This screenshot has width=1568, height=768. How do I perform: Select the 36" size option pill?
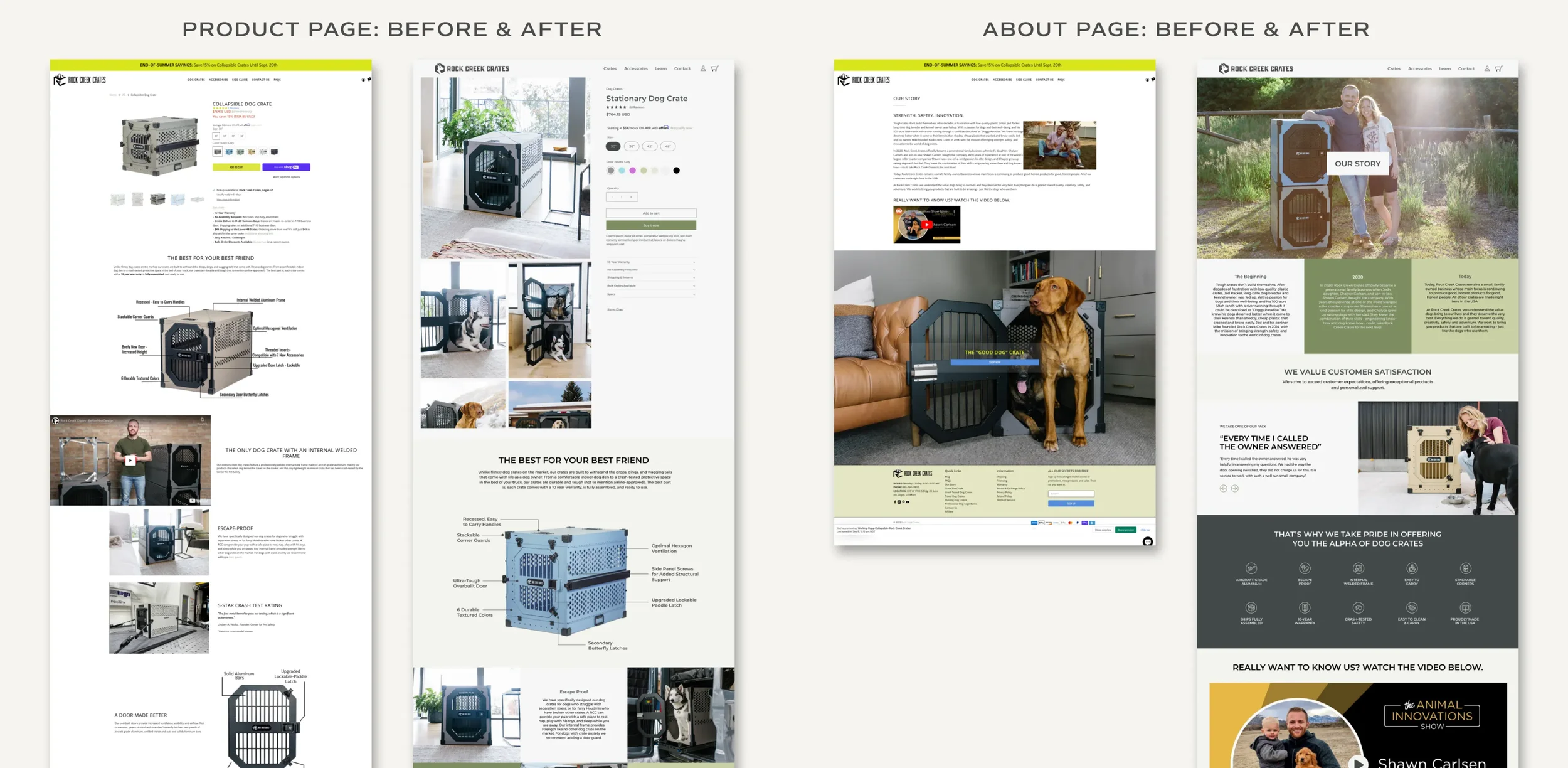tap(632, 146)
